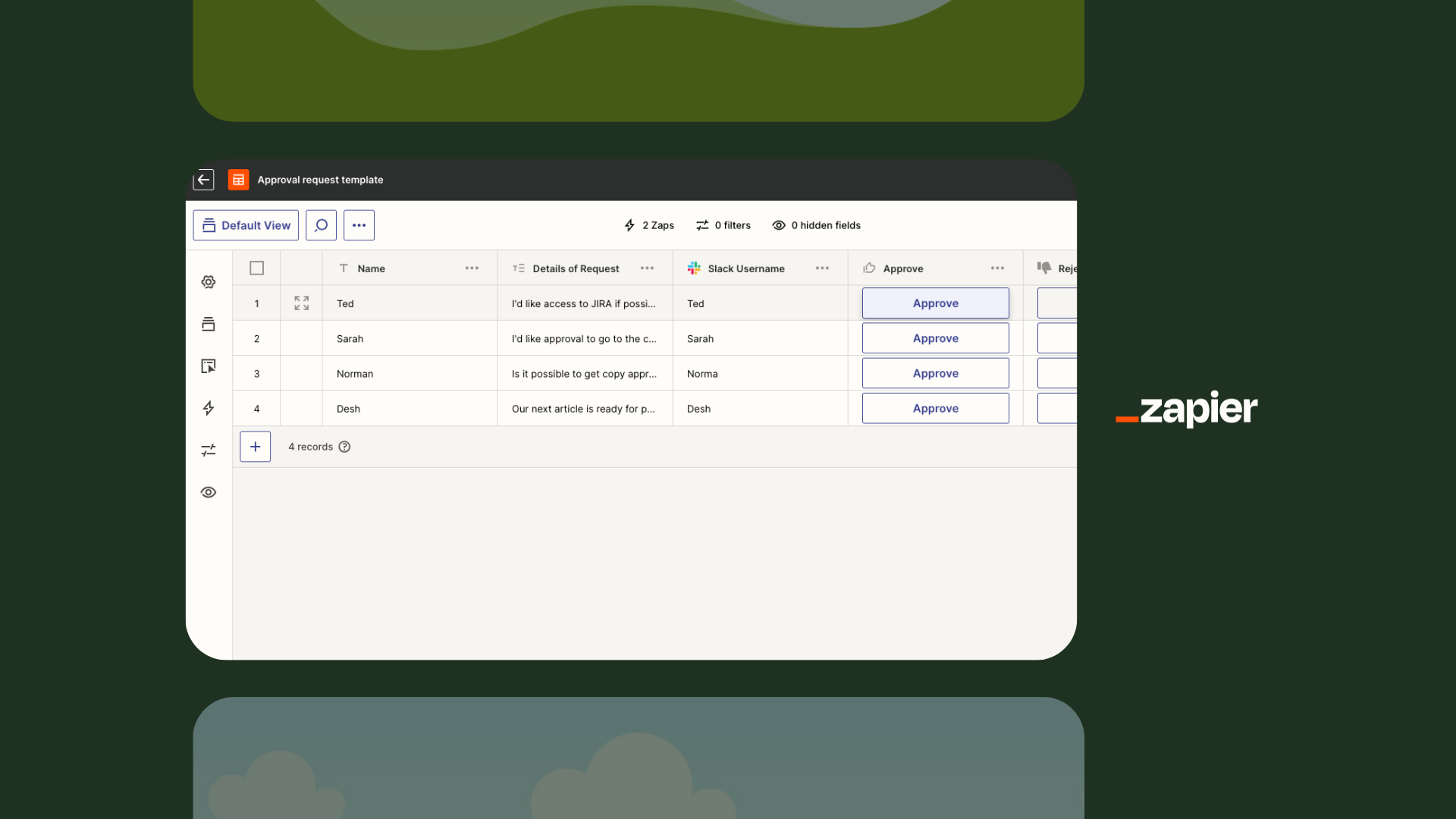Expand Ted's record with the expand icon
This screenshot has width=1456, height=819.
[x=301, y=303]
